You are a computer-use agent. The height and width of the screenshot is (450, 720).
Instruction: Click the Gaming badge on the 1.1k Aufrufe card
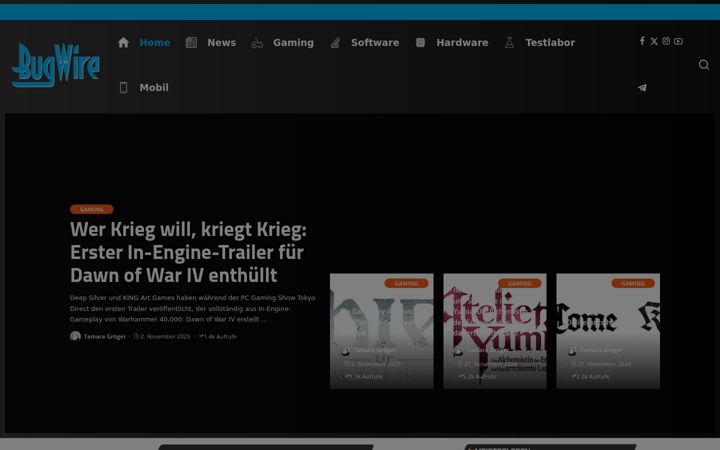(x=406, y=283)
